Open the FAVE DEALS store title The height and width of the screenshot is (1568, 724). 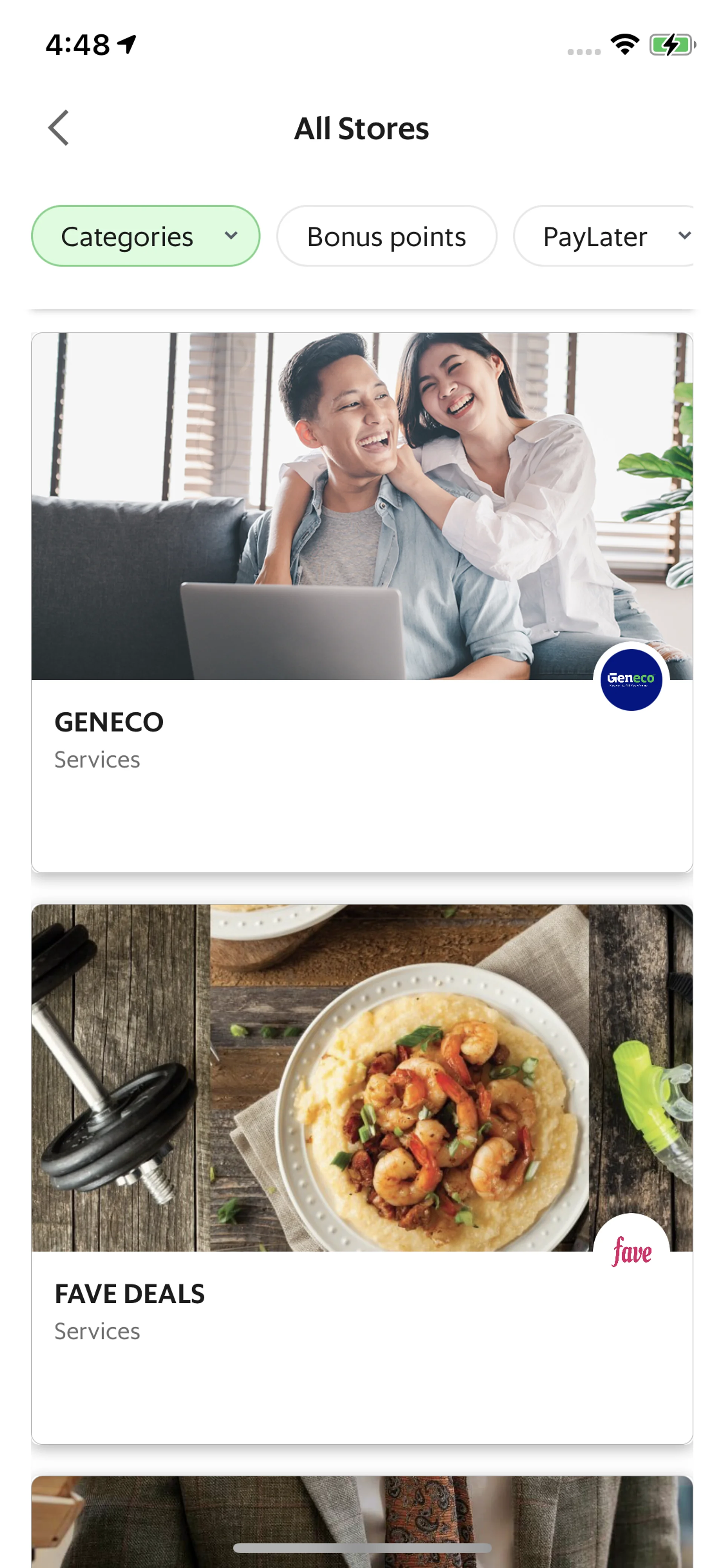coord(130,1293)
